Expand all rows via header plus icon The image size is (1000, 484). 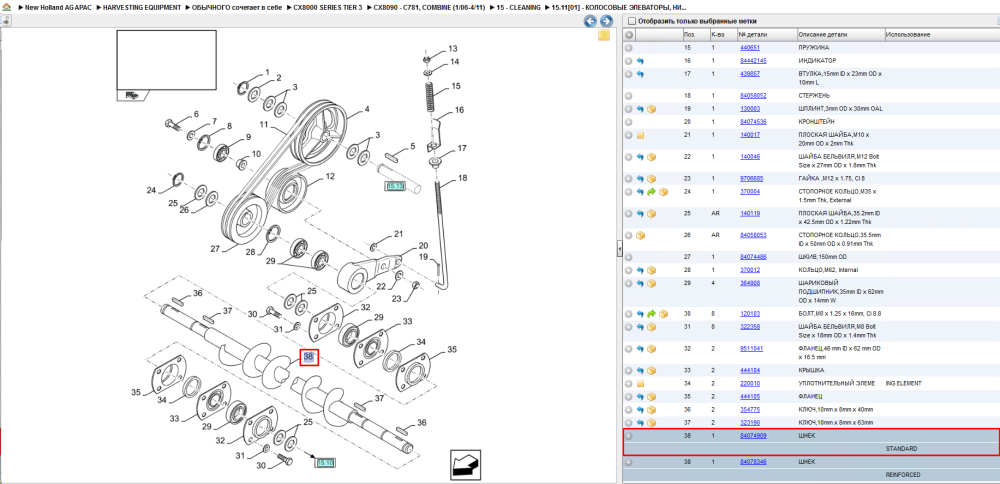629,34
